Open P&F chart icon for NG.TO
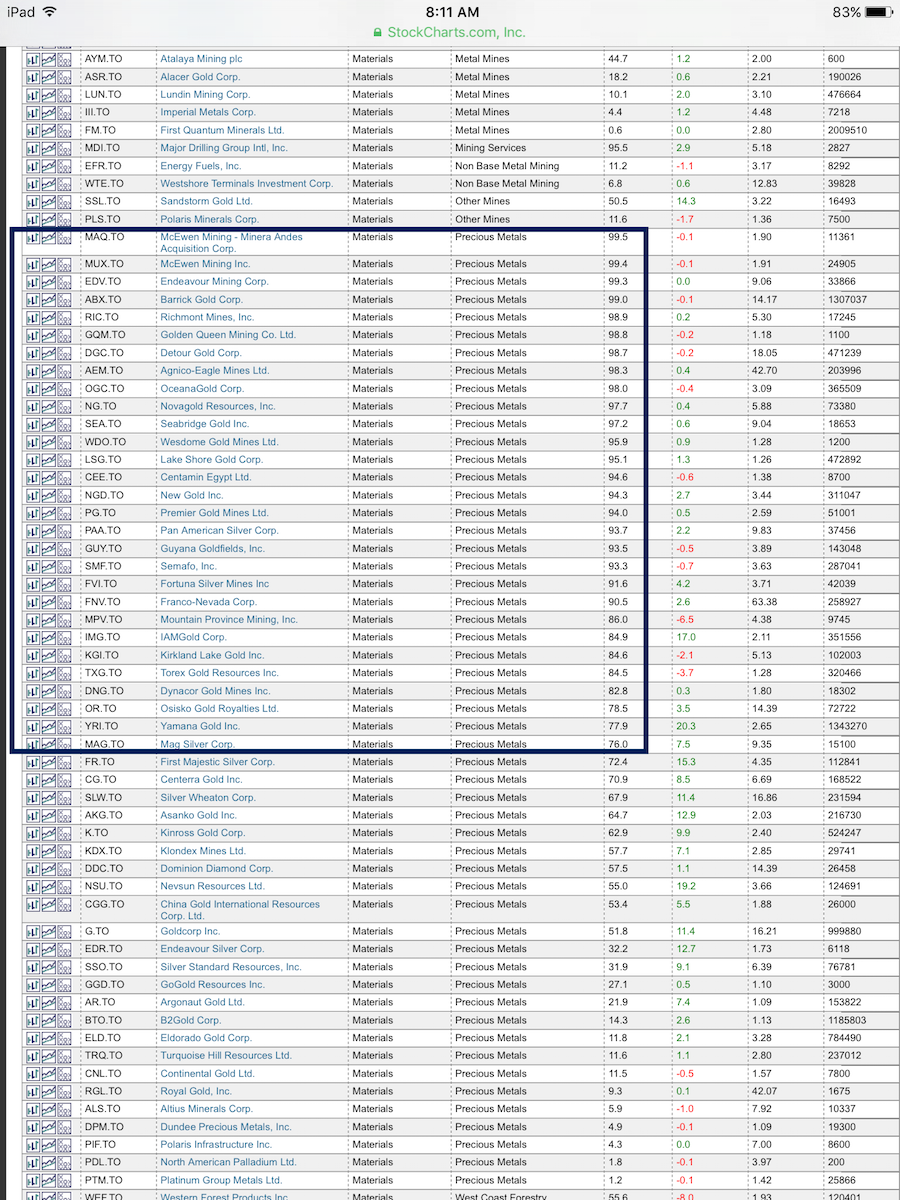 [64, 406]
